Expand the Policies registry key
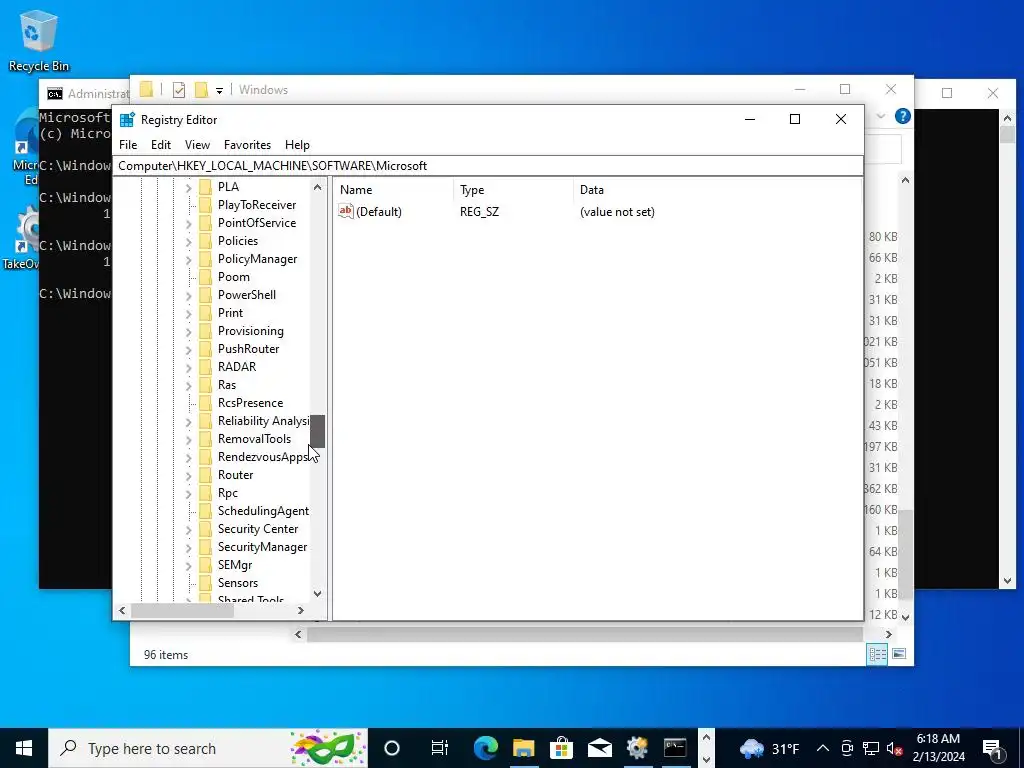 (x=188, y=242)
